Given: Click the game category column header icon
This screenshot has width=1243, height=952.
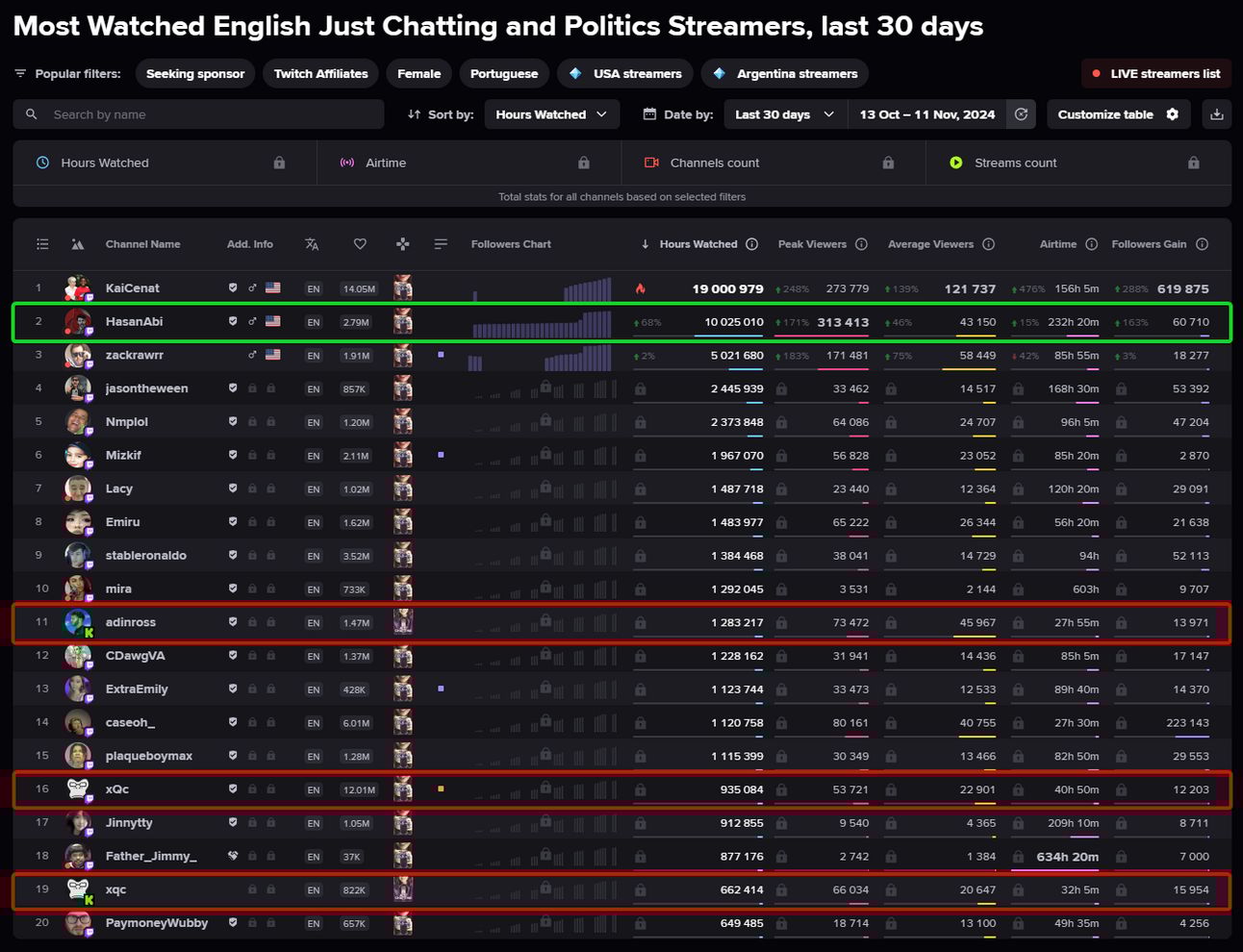Looking at the screenshot, I should tap(402, 244).
